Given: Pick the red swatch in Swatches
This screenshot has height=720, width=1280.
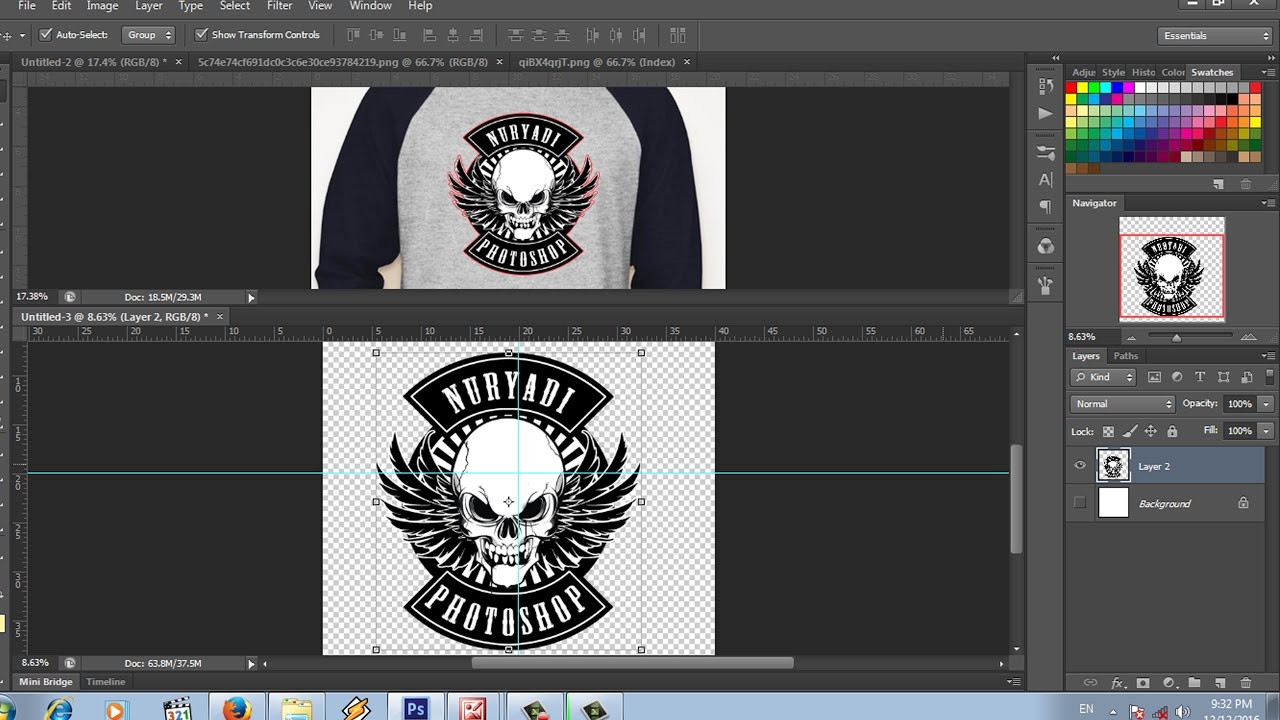Looking at the screenshot, I should (1070, 88).
